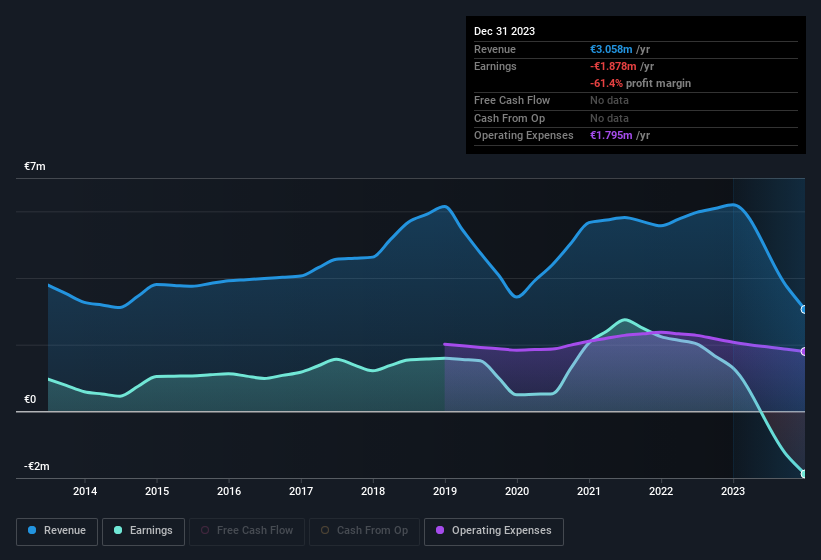The width and height of the screenshot is (821, 560).
Task: Click the 2019 x-axis year label
Action: tap(445, 491)
